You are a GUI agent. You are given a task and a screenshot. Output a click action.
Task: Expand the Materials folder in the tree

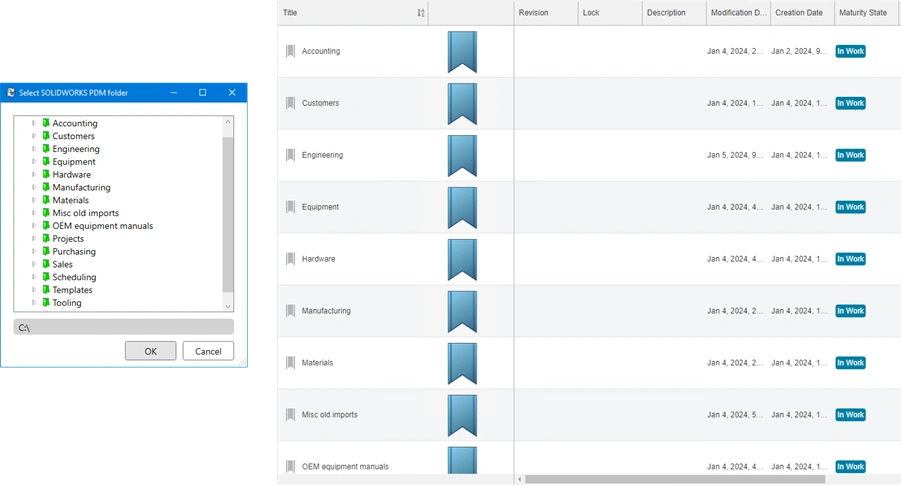33,200
